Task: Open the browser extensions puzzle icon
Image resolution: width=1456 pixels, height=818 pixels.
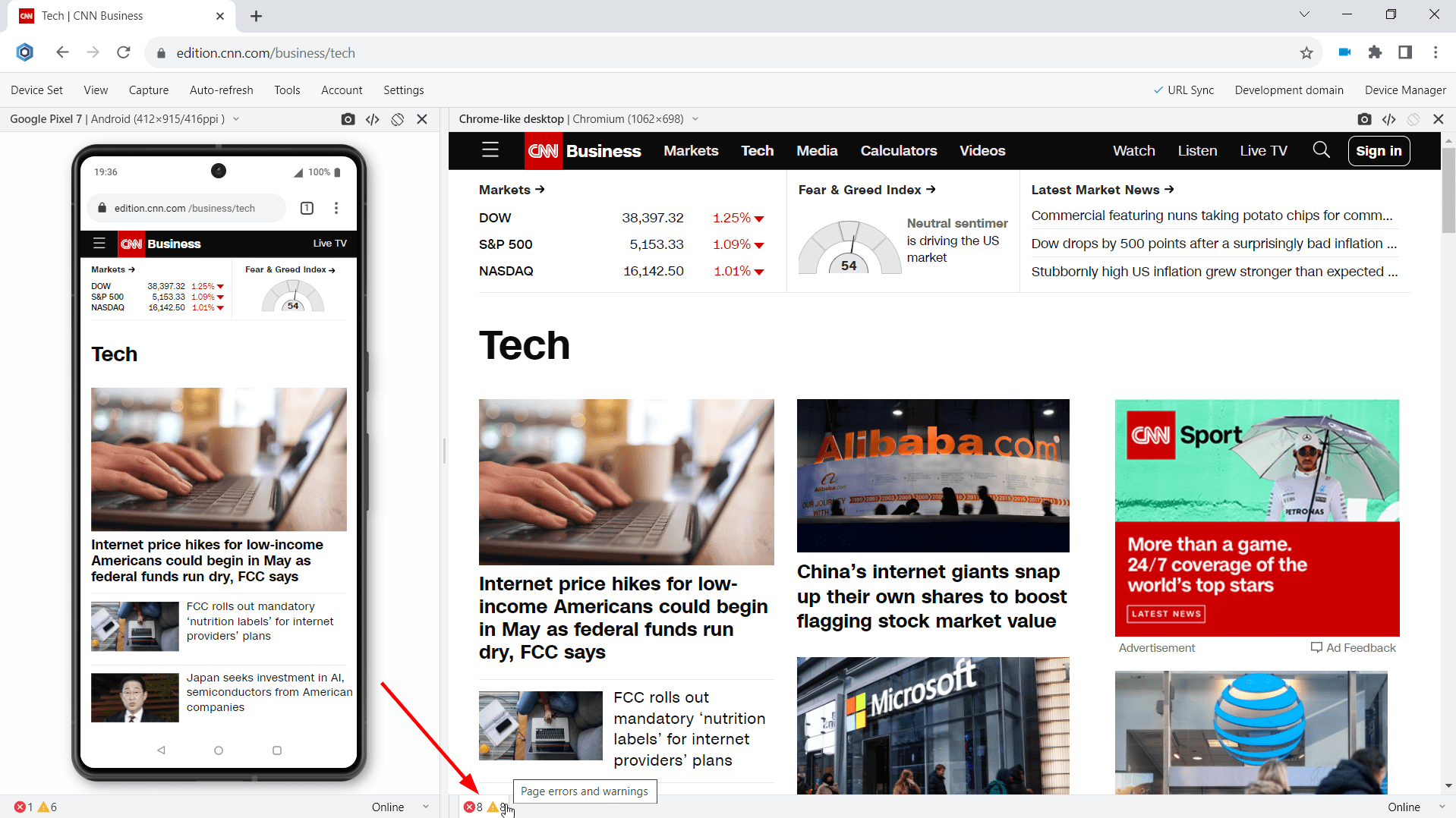Action: (1375, 52)
